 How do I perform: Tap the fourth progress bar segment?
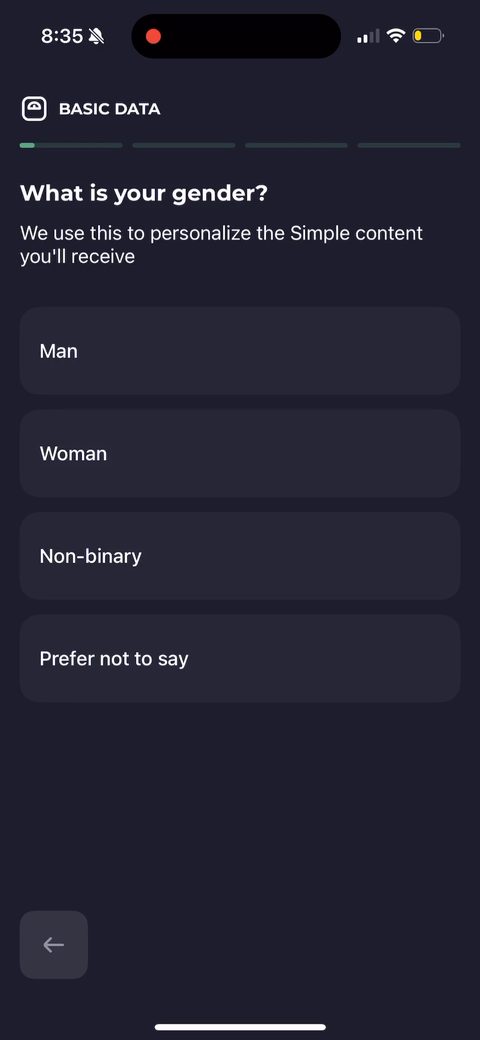click(409, 145)
